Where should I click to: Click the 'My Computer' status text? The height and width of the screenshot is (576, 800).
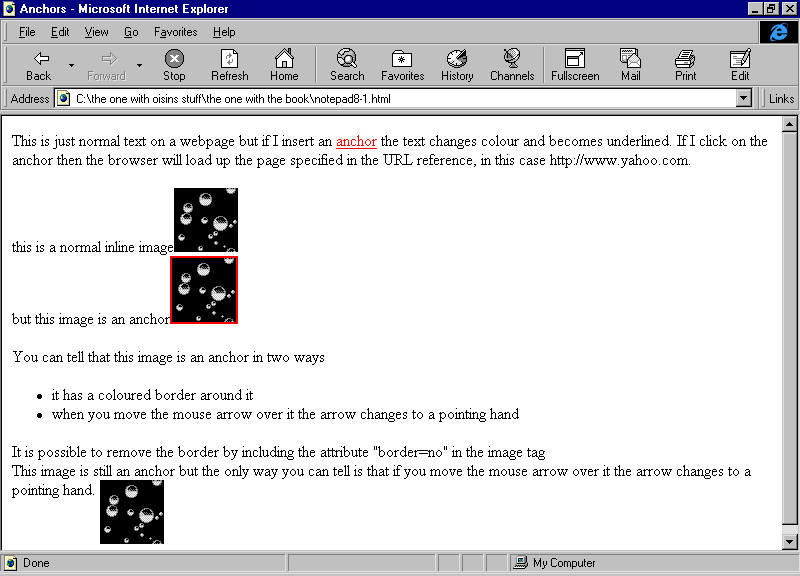pyautogui.click(x=564, y=563)
